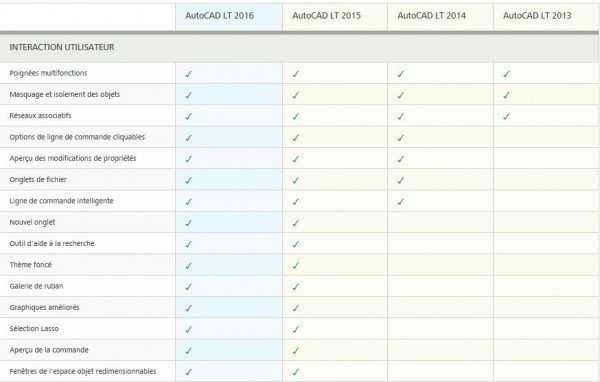Click Masquage et isolement checkmark under LT 2015
This screenshot has width=600, height=382.
(295, 95)
